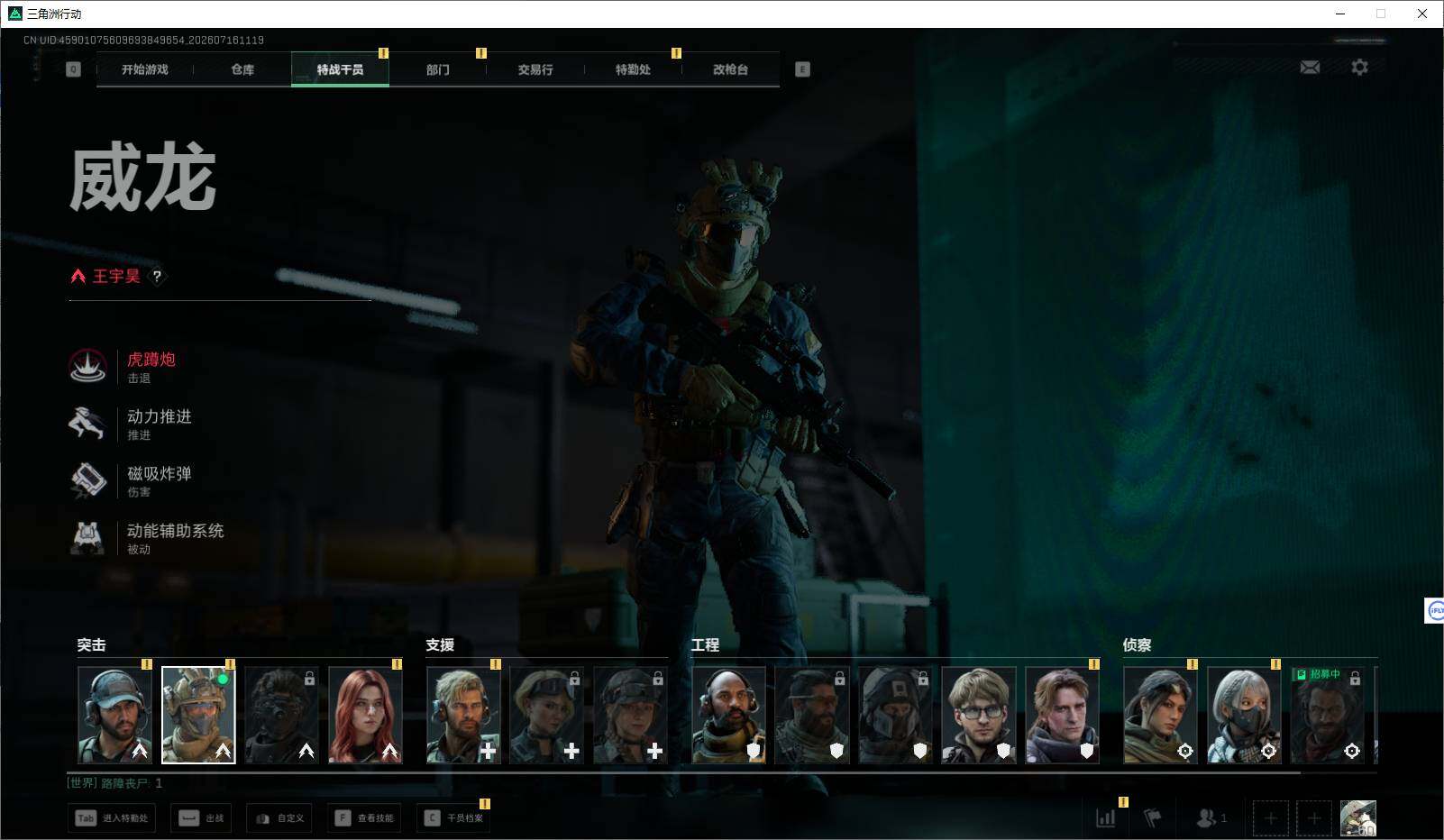This screenshot has width=1444, height=840.
Task: Select the 动能辅助系统 passive skill icon
Action: pos(87,537)
